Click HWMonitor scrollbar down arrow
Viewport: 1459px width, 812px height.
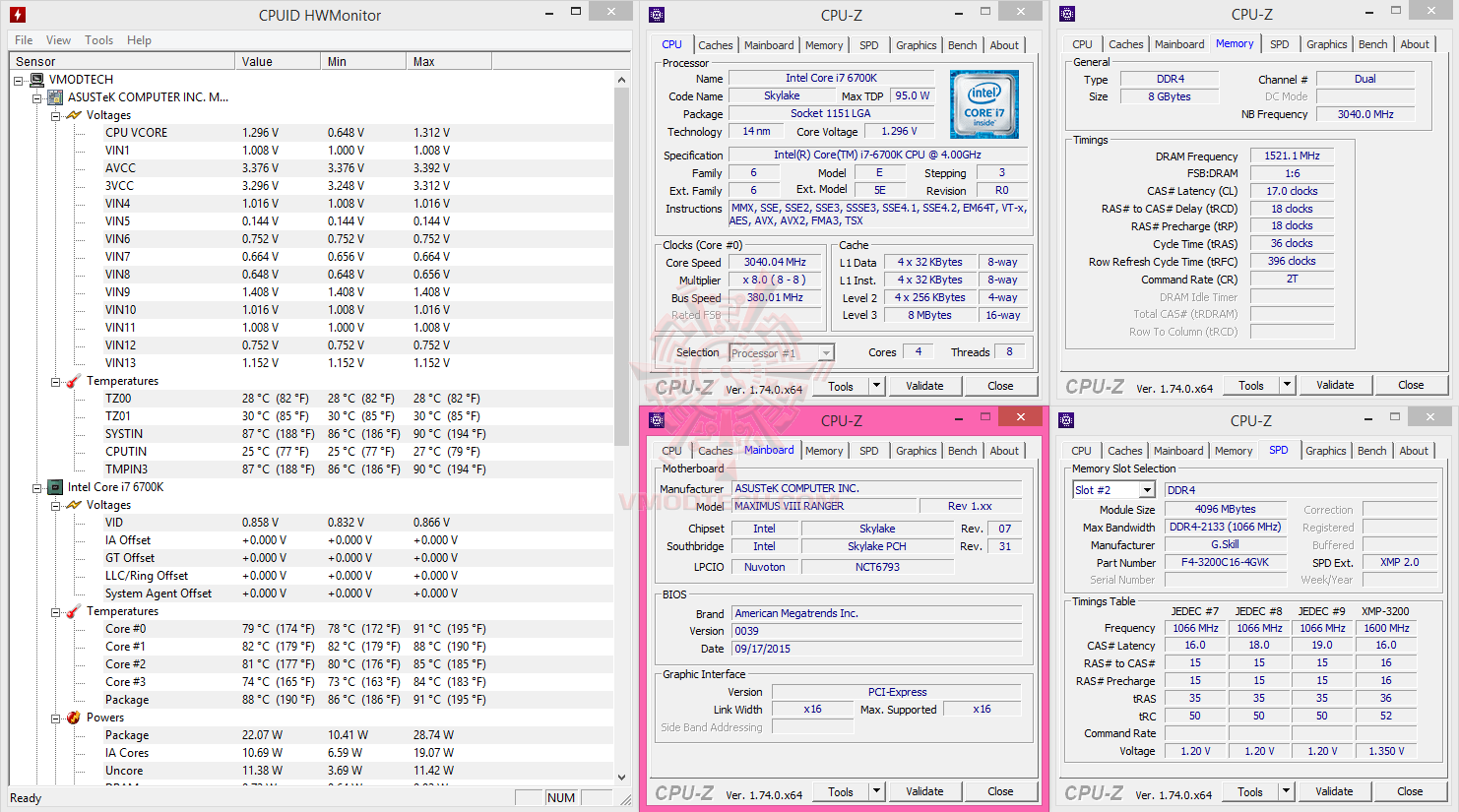coord(621,778)
